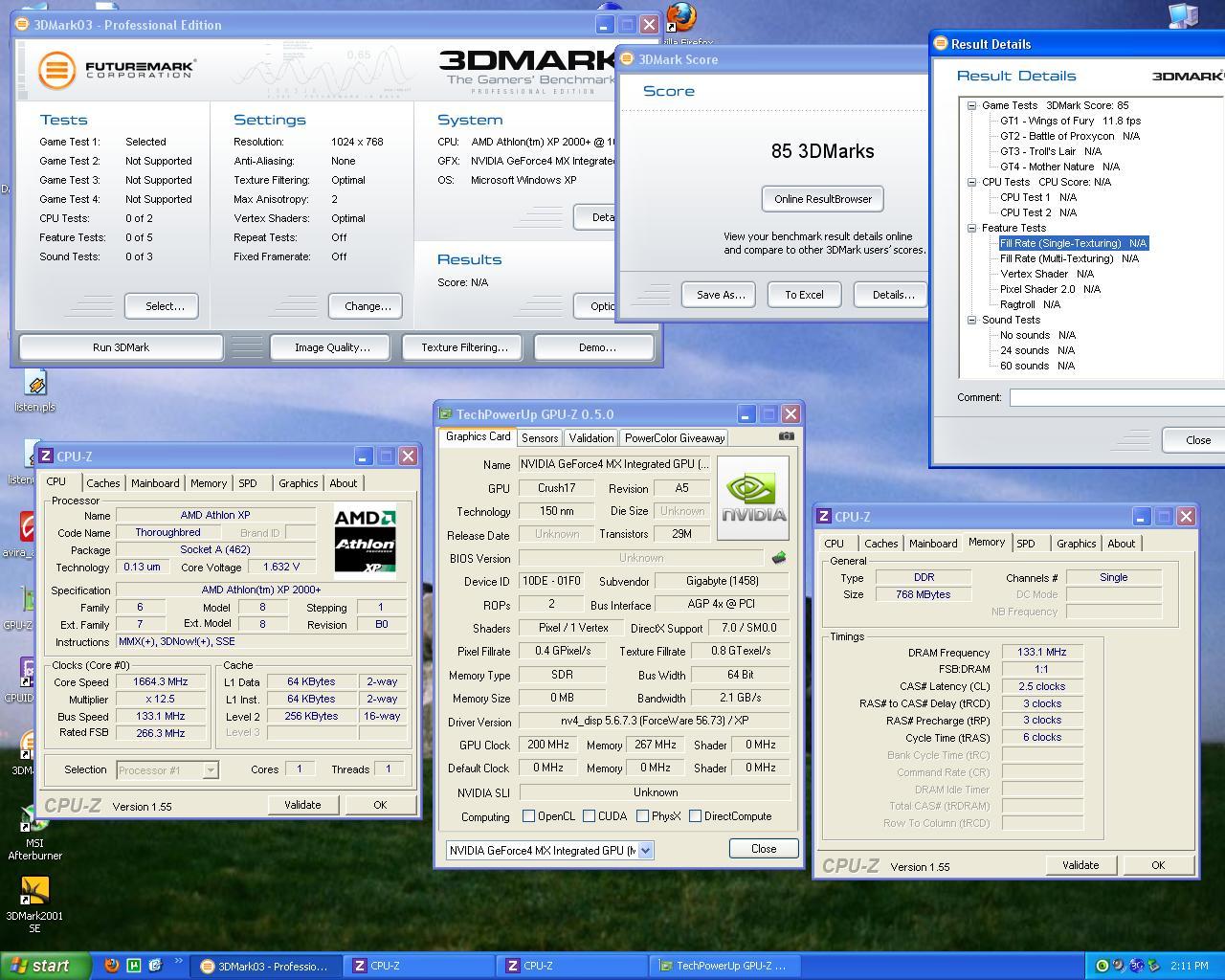Open MSI Afterburner desktop icon
1225x980 pixels.
(34, 833)
